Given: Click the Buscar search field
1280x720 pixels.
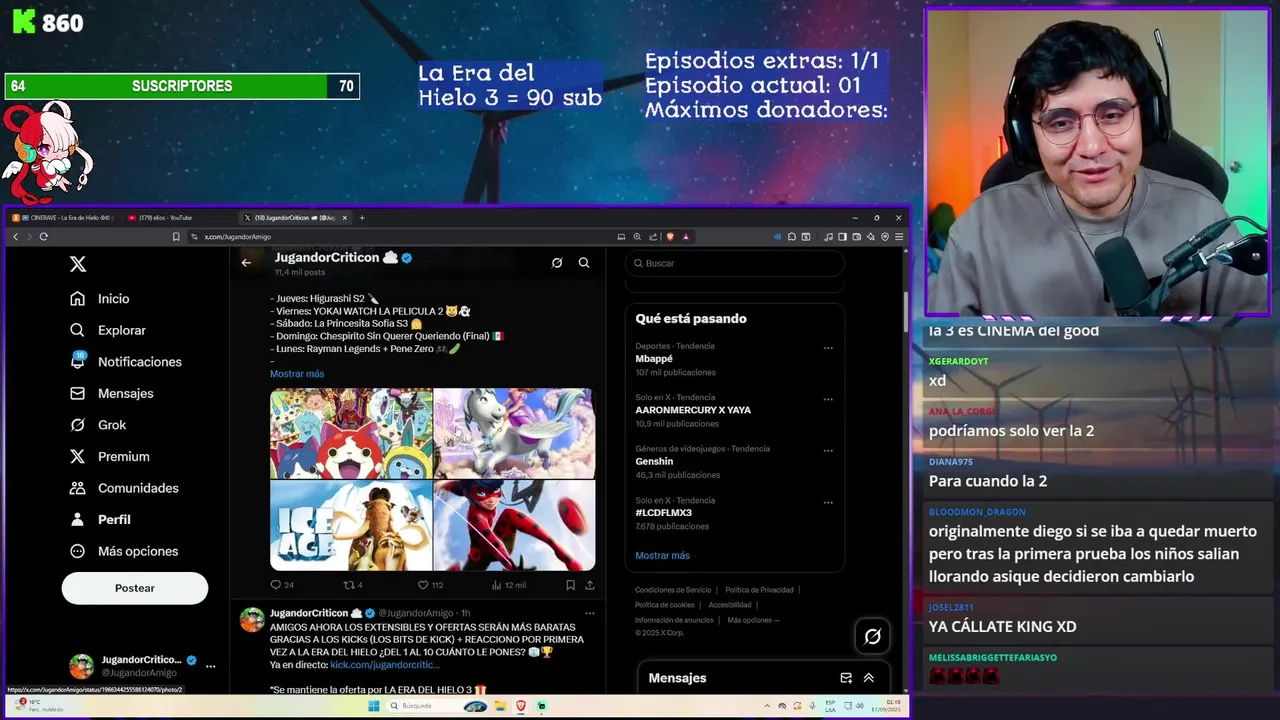Looking at the screenshot, I should point(735,263).
